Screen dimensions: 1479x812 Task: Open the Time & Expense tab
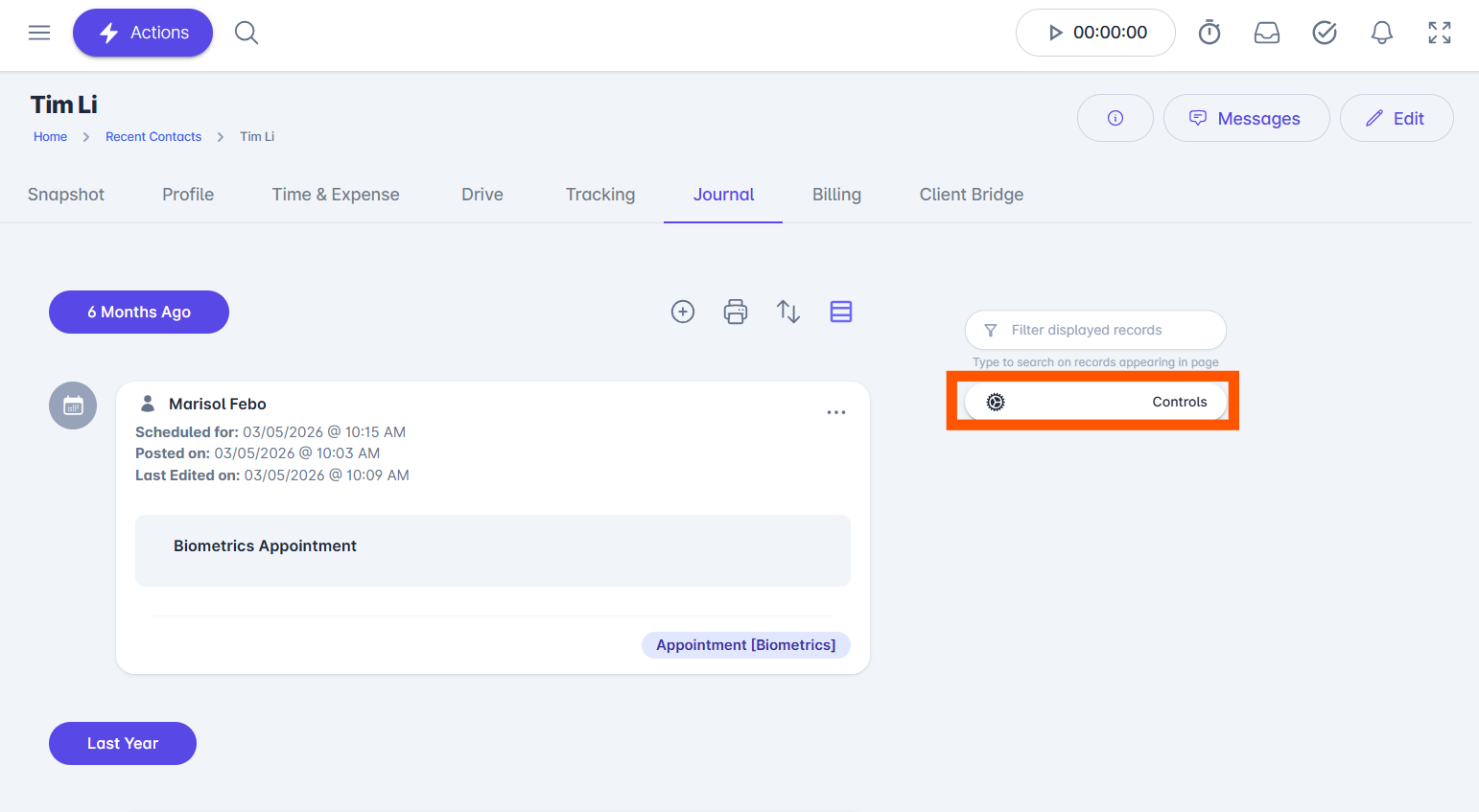tap(336, 195)
